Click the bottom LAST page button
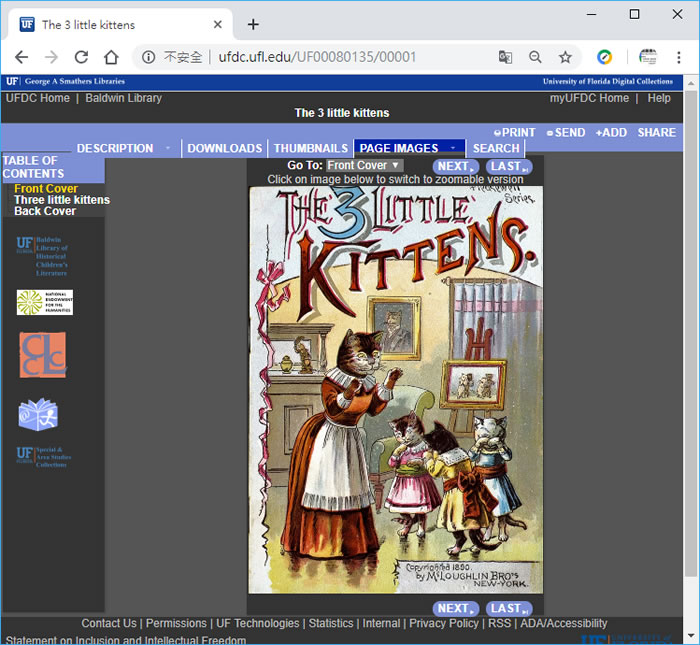This screenshot has height=645, width=700. click(509, 608)
